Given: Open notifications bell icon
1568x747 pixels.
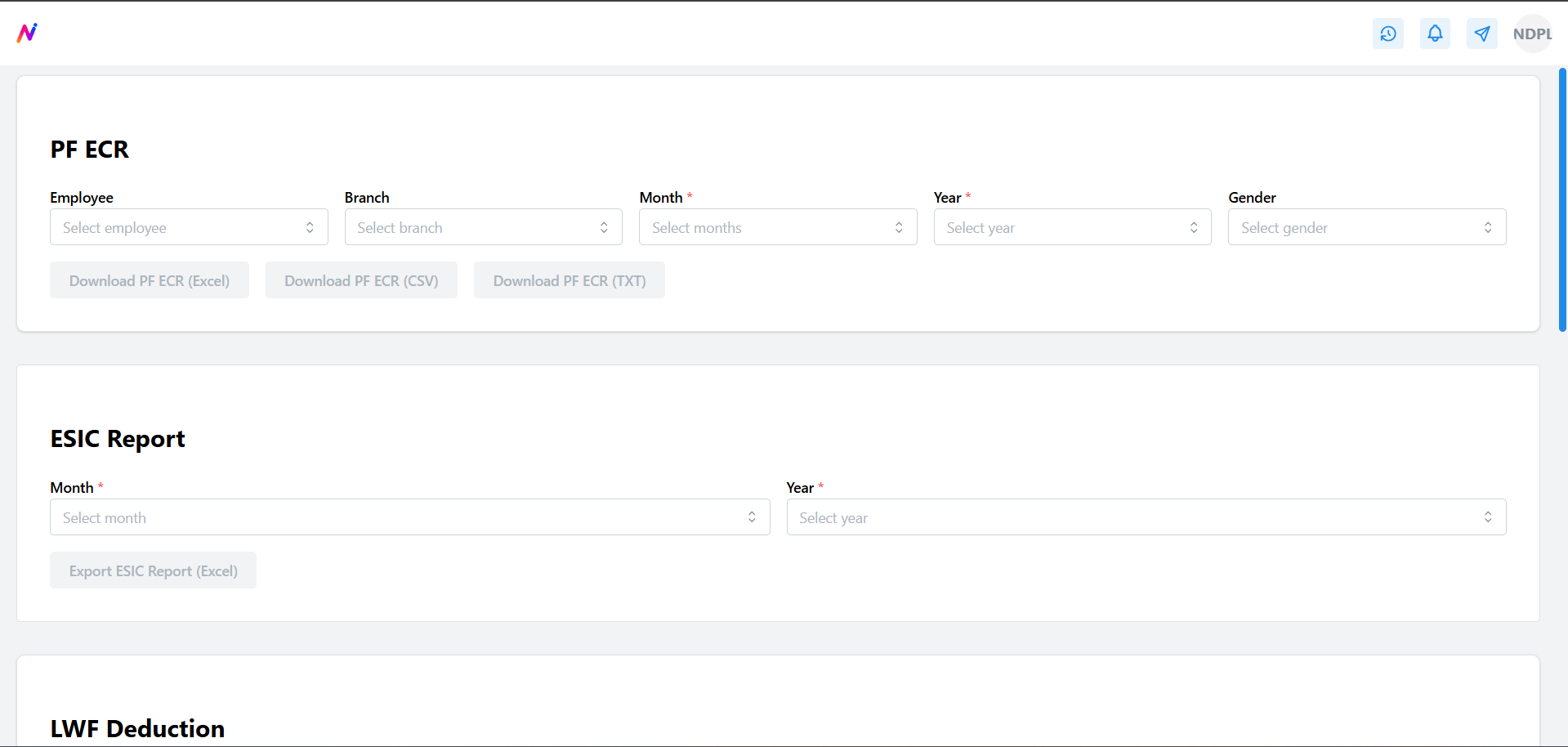Looking at the screenshot, I should 1435,34.
